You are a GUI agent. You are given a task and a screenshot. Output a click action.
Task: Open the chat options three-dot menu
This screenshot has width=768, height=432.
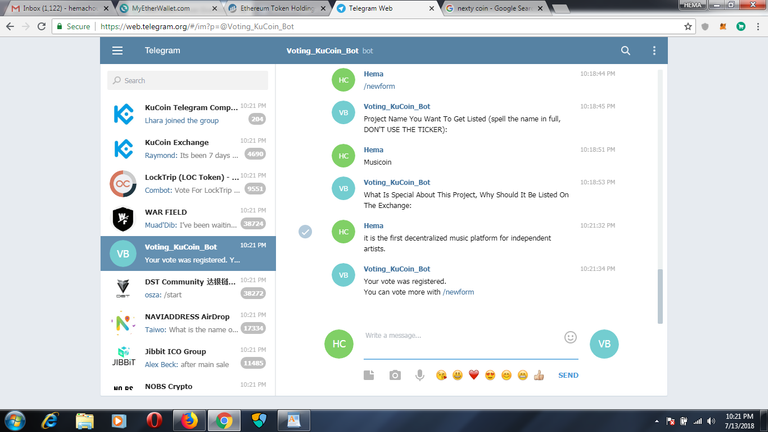coord(654,50)
